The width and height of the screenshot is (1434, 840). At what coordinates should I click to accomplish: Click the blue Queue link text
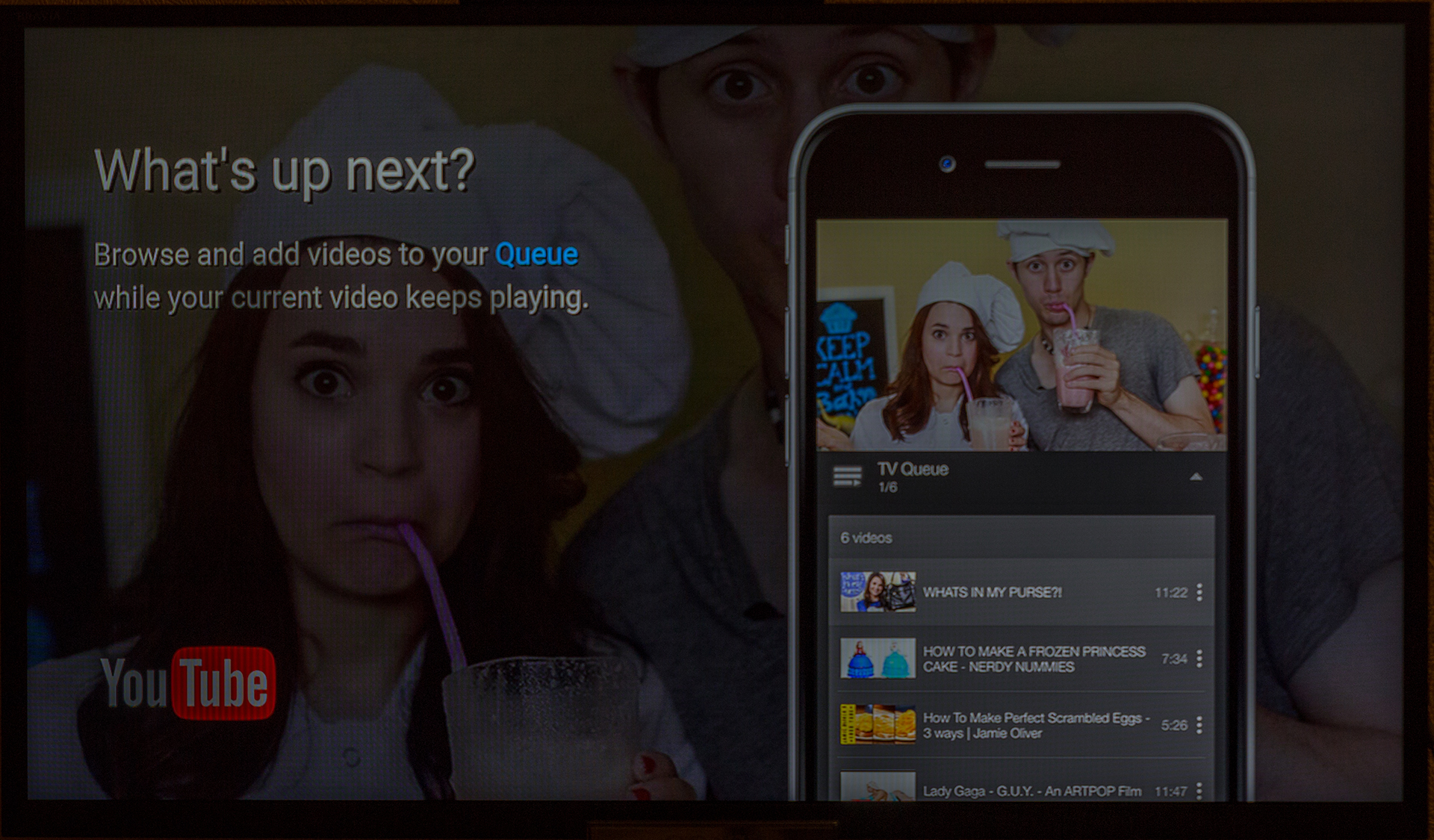tap(536, 255)
